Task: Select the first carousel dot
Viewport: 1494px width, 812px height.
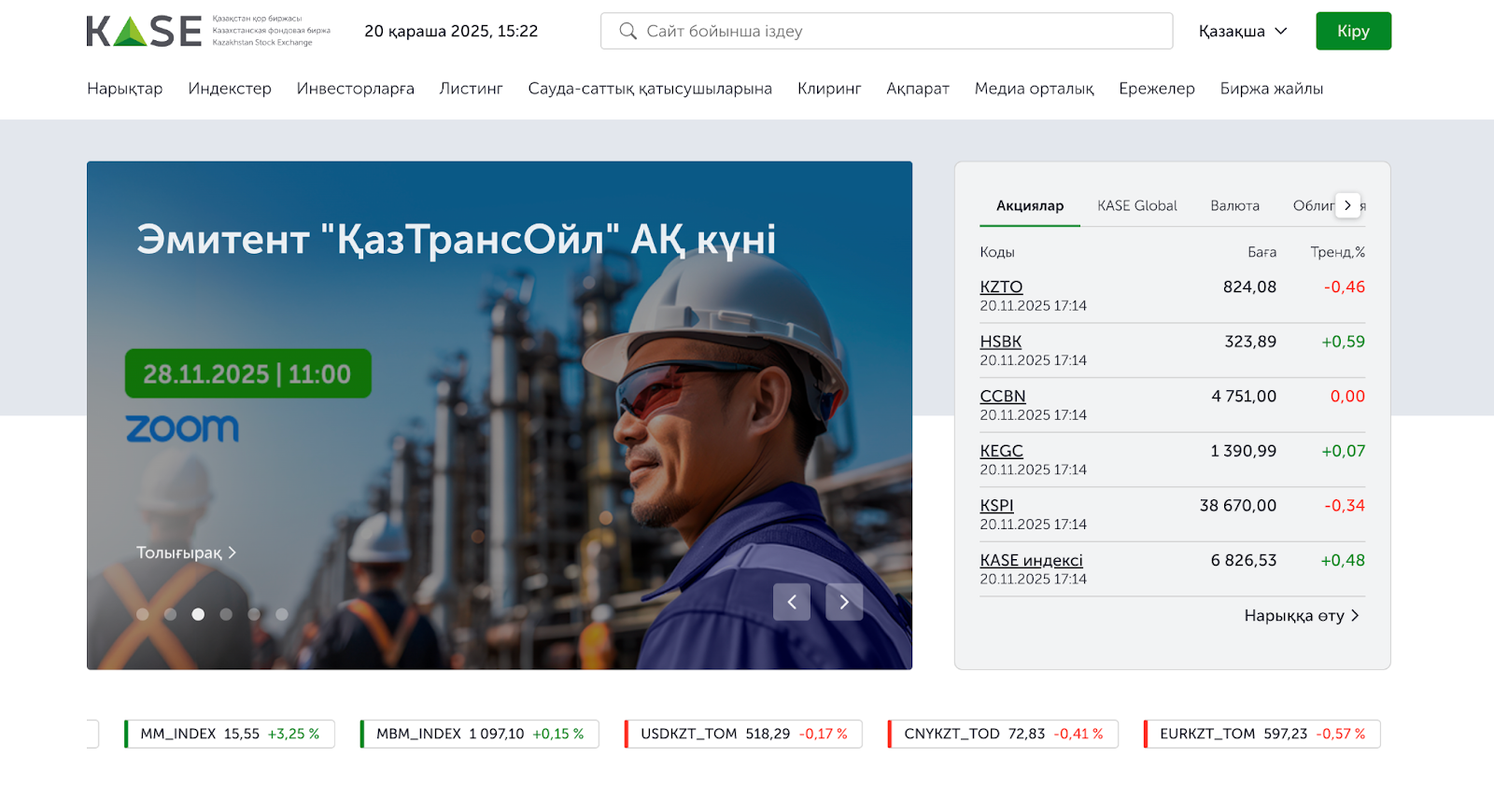Action: 143,614
